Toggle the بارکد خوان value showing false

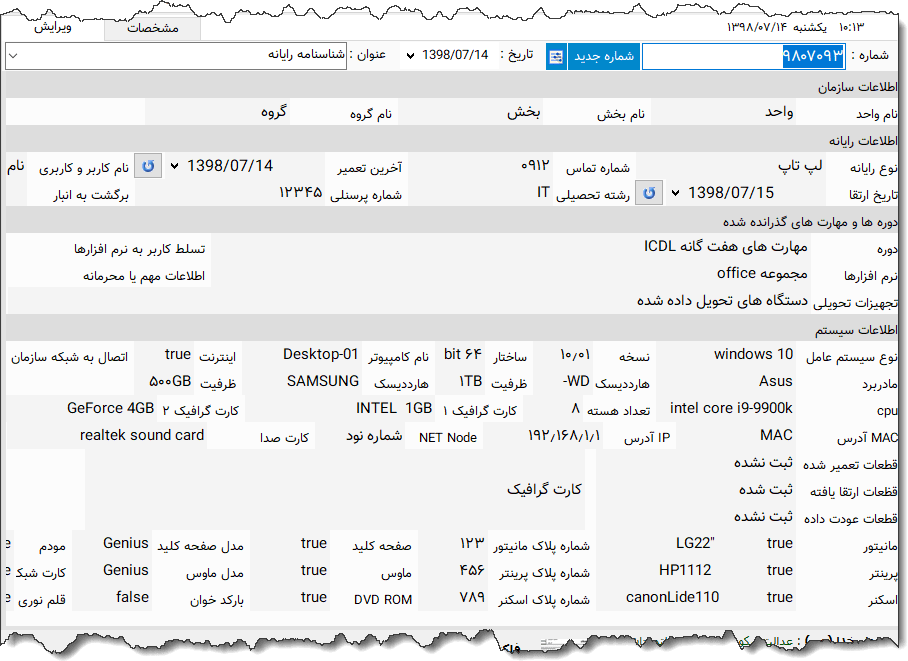click(131, 597)
